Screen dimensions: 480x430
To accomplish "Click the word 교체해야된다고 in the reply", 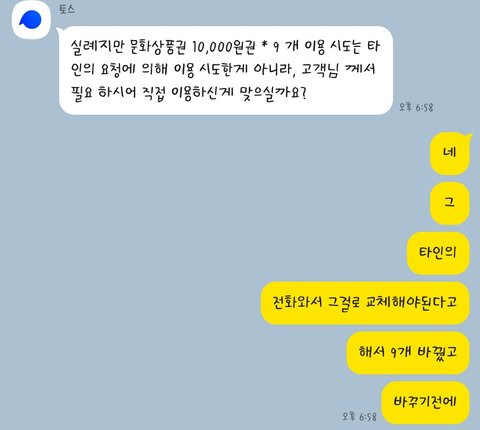I will (x=411, y=303).
